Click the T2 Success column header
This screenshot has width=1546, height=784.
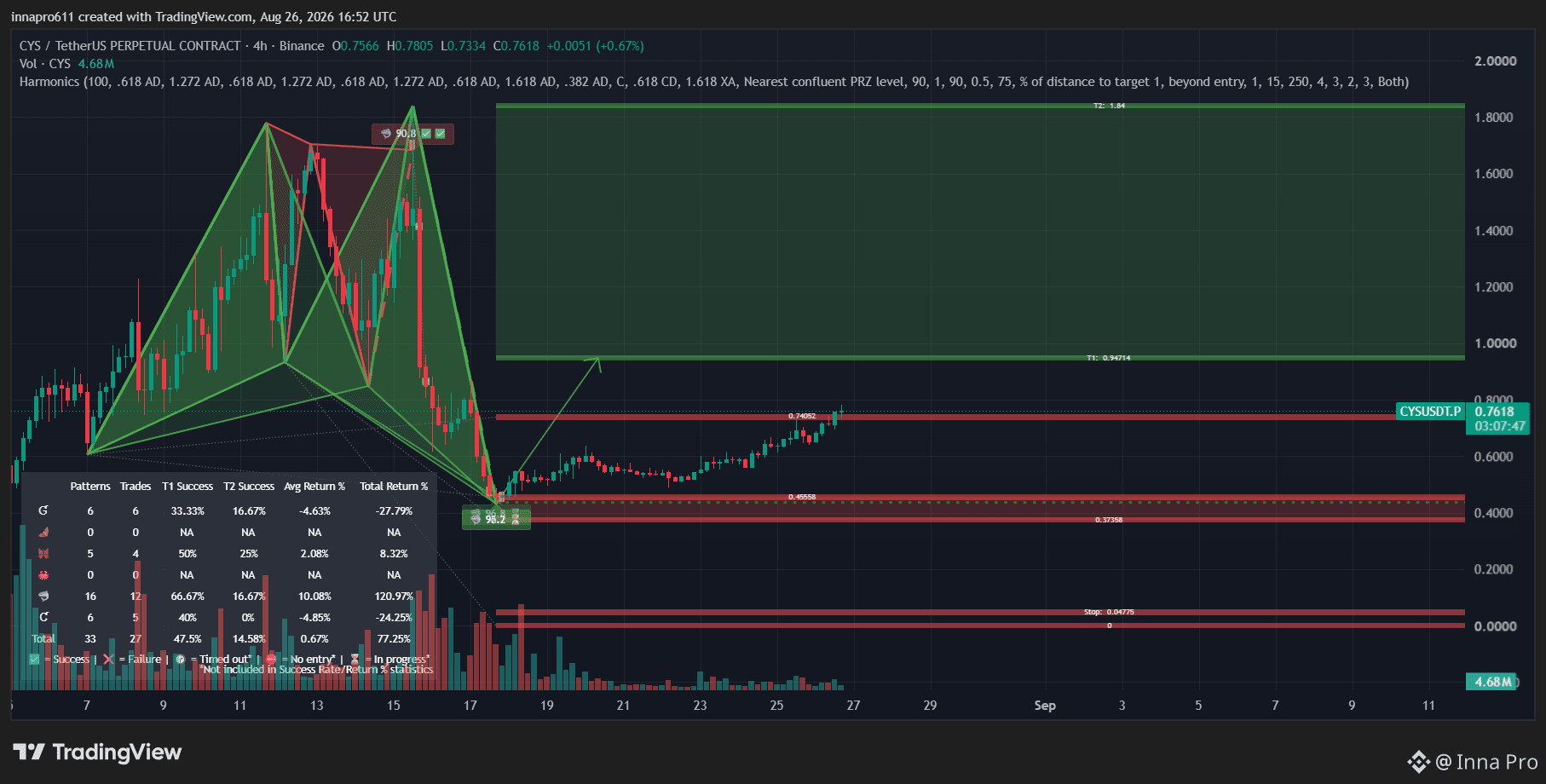tap(249, 487)
